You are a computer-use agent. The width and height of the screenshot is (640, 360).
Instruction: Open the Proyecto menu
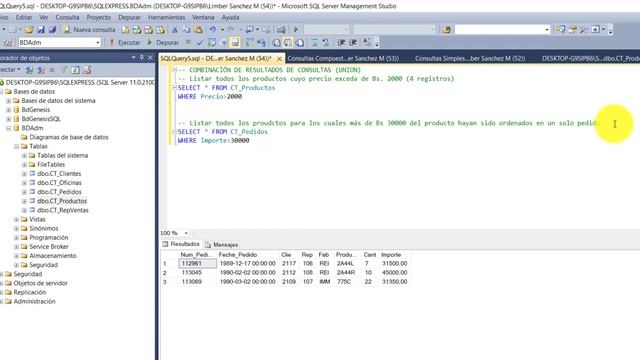[99, 18]
